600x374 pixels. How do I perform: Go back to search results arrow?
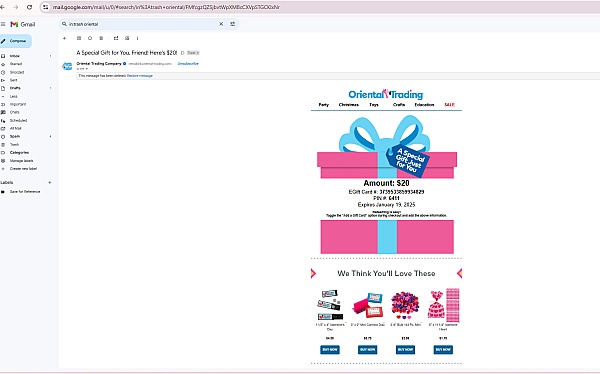click(65, 38)
